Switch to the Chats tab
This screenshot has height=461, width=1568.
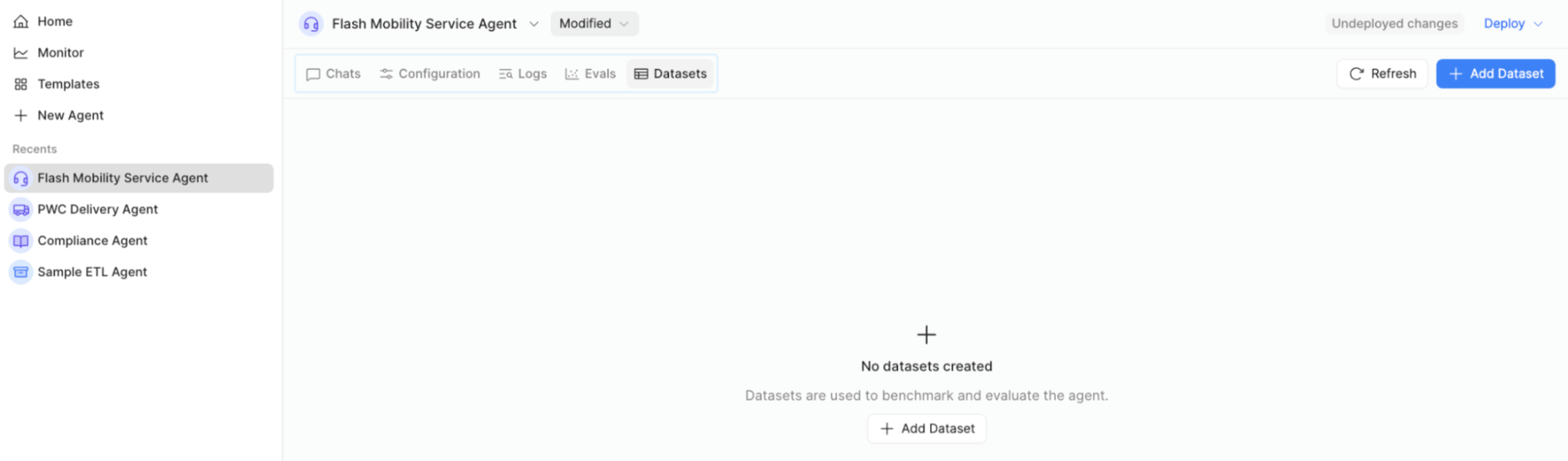(334, 74)
